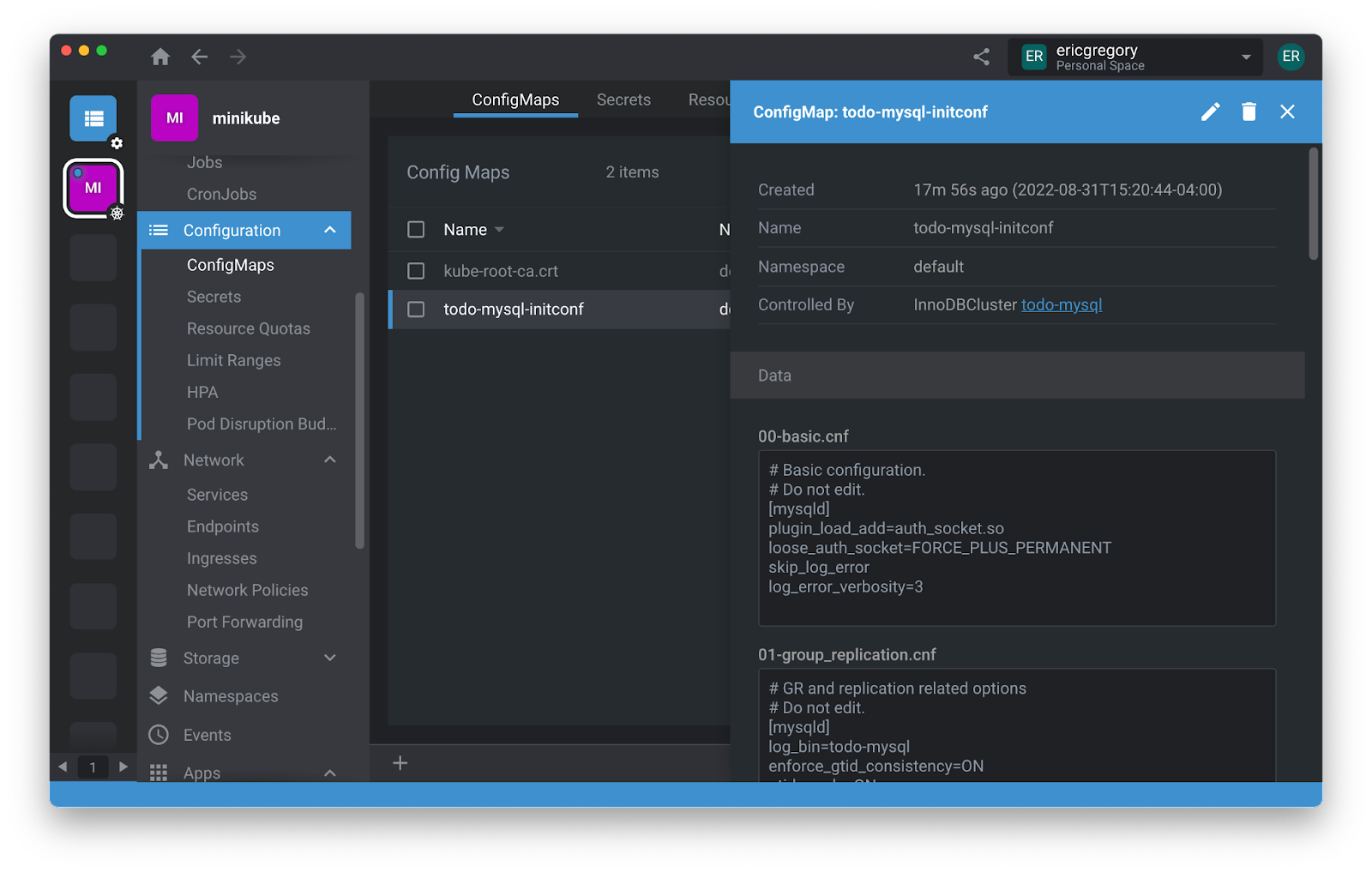Toggle the select-all checkbox in the header
This screenshot has height=872, width=1372.
click(x=416, y=230)
